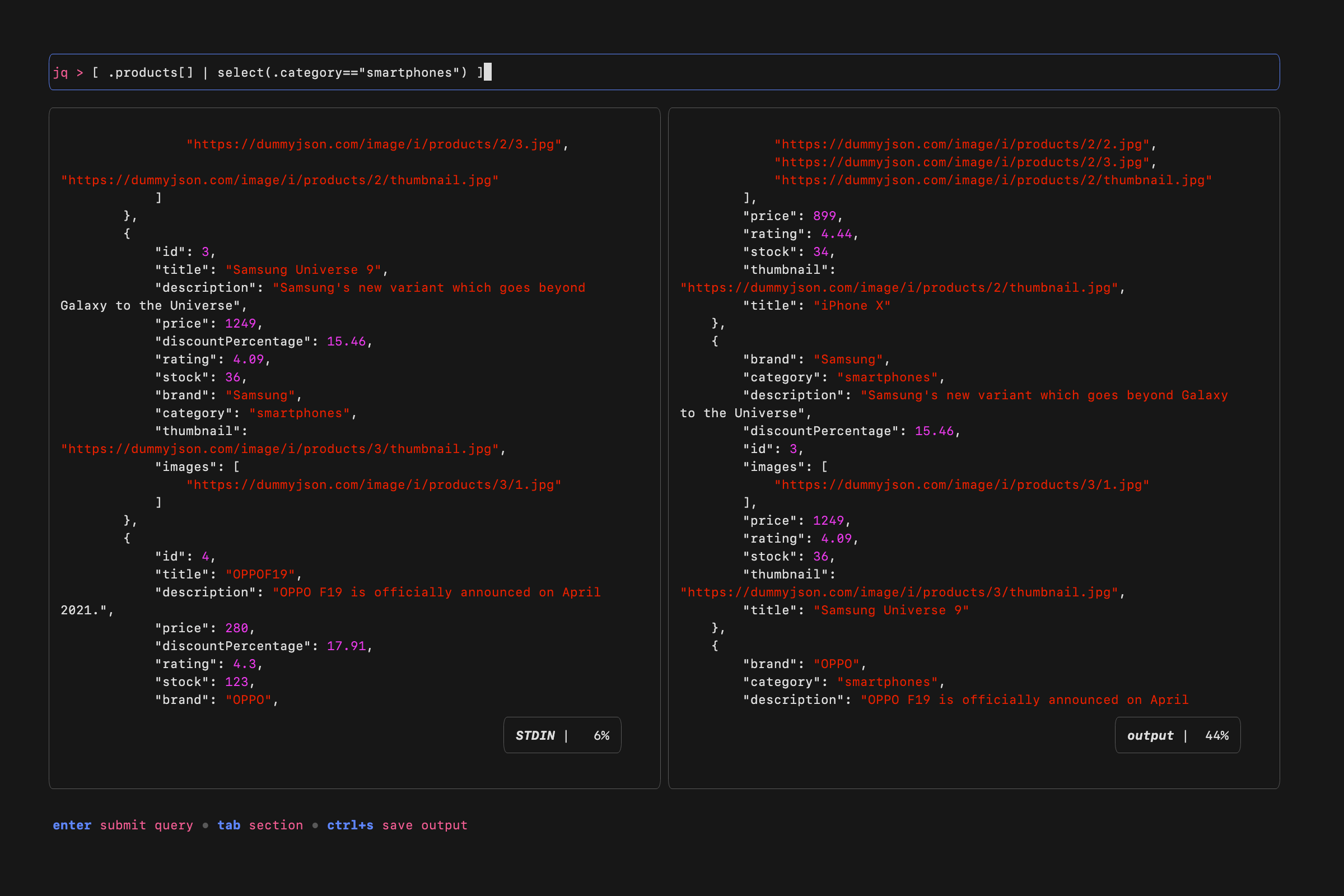
Task: Click "iPhone X" title in output pane
Action: [x=851, y=306]
